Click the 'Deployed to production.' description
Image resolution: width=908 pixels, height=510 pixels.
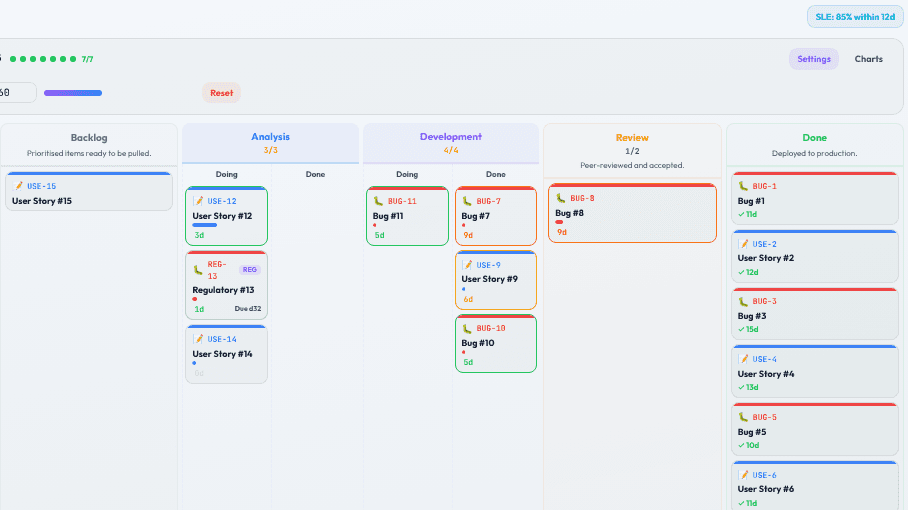click(814, 153)
